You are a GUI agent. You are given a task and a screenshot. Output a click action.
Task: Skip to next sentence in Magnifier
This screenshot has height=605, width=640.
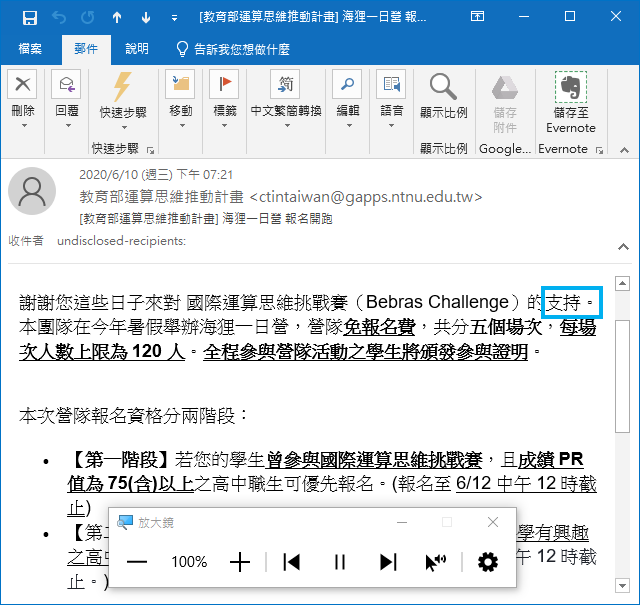[x=388, y=562]
